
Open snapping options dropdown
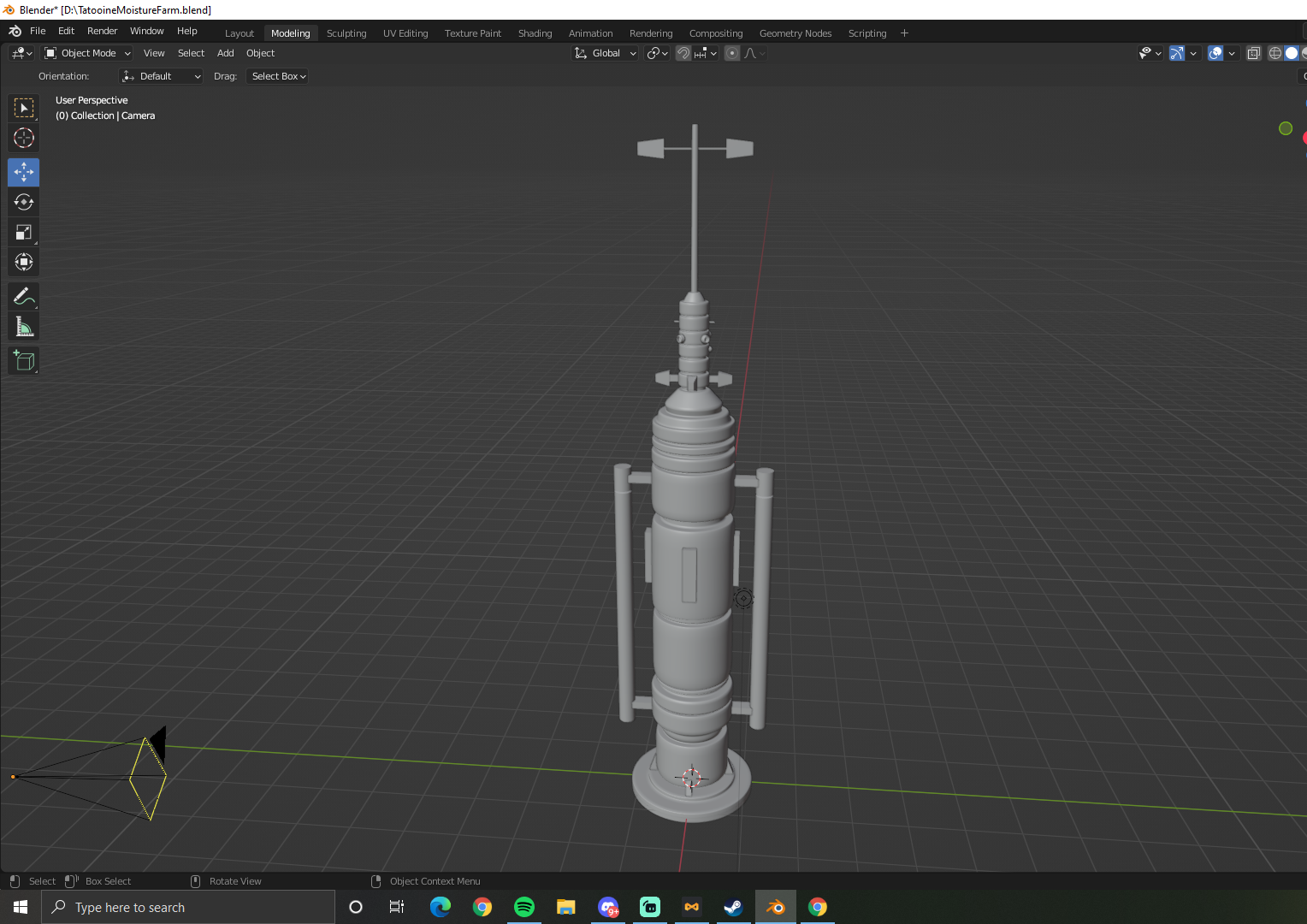706,53
